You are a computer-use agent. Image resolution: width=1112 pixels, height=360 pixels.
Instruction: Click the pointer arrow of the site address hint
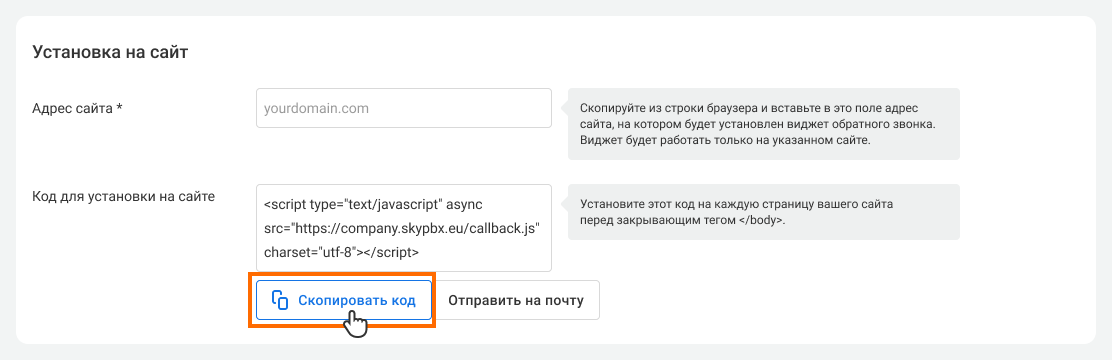click(565, 108)
